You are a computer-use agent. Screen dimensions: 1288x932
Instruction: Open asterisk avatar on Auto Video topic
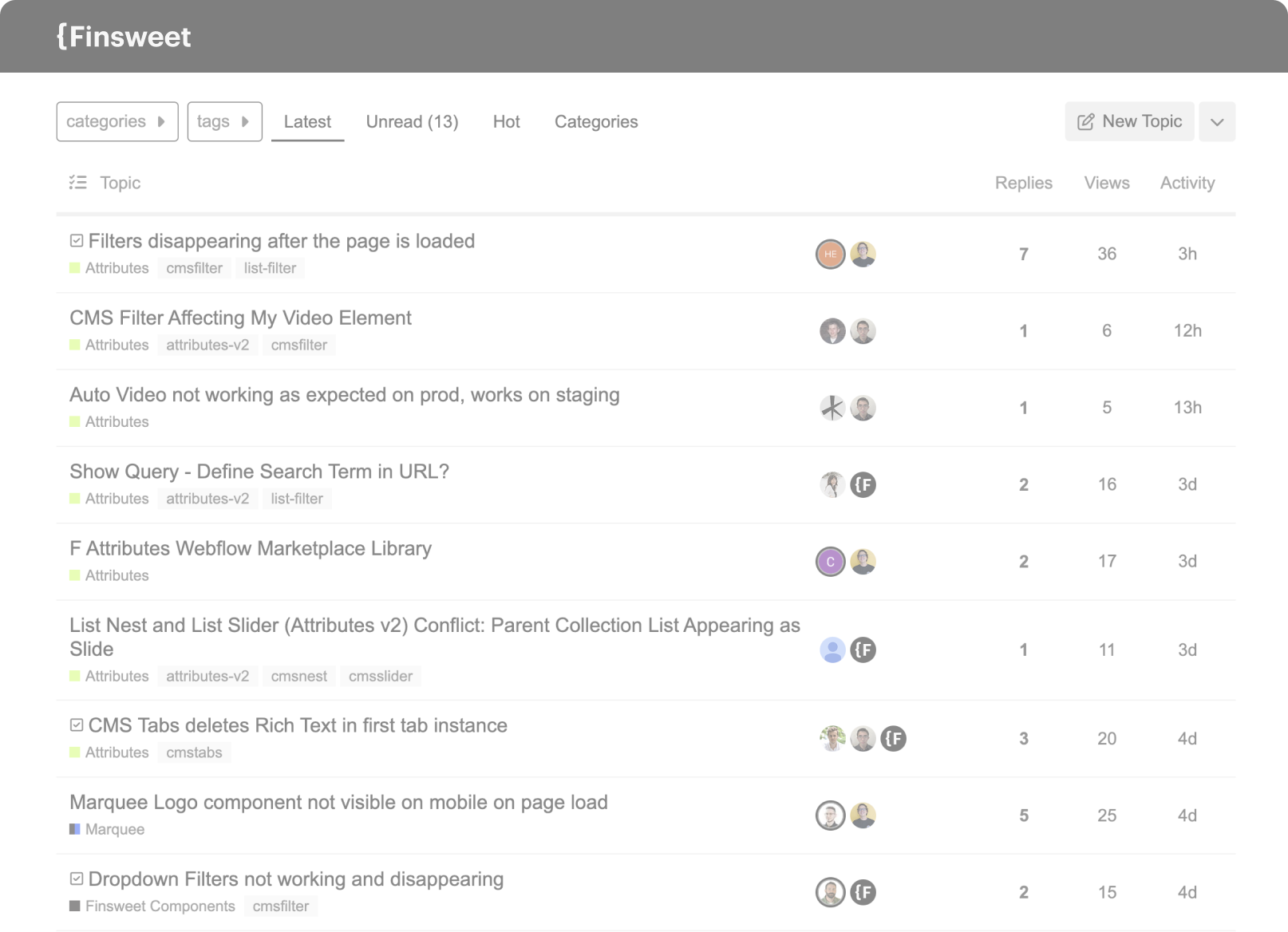pyautogui.click(x=832, y=408)
